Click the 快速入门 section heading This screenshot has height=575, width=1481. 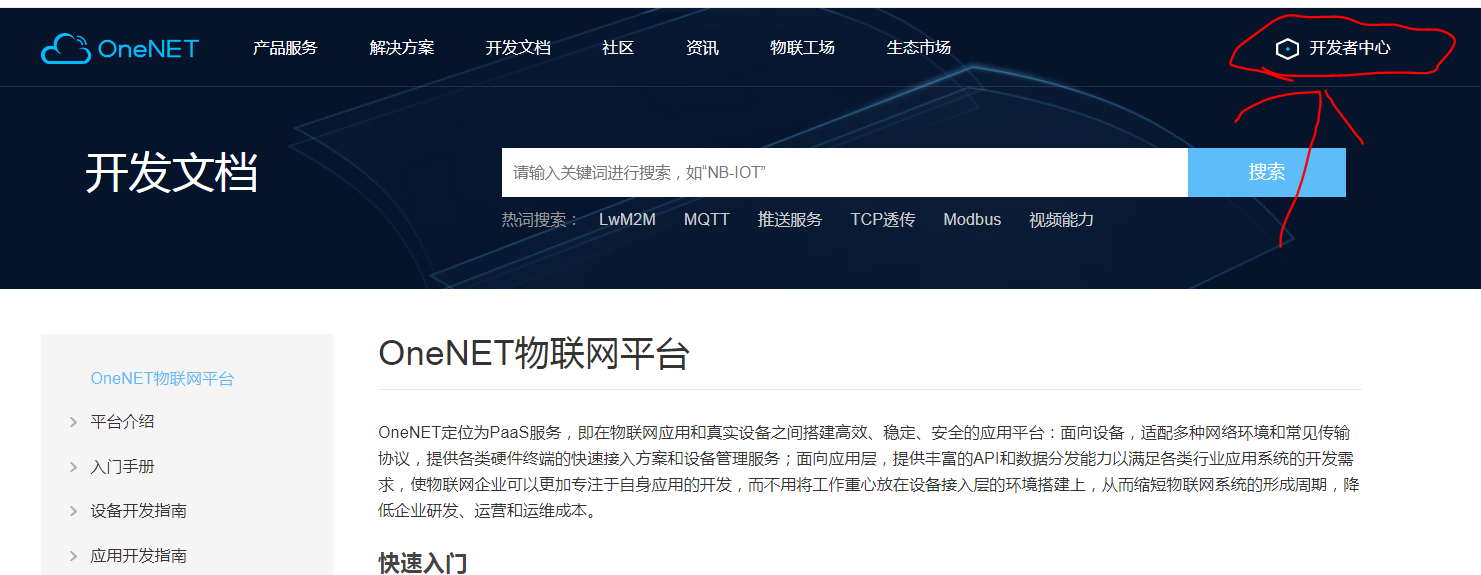coord(422,562)
